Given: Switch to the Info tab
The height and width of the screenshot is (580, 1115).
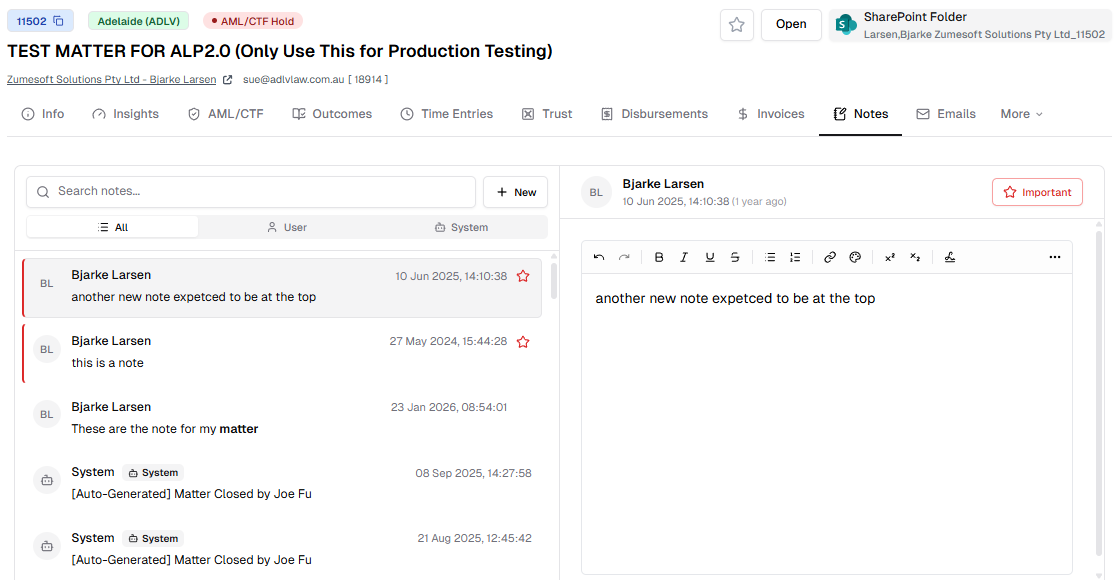Looking at the screenshot, I should [x=43, y=114].
